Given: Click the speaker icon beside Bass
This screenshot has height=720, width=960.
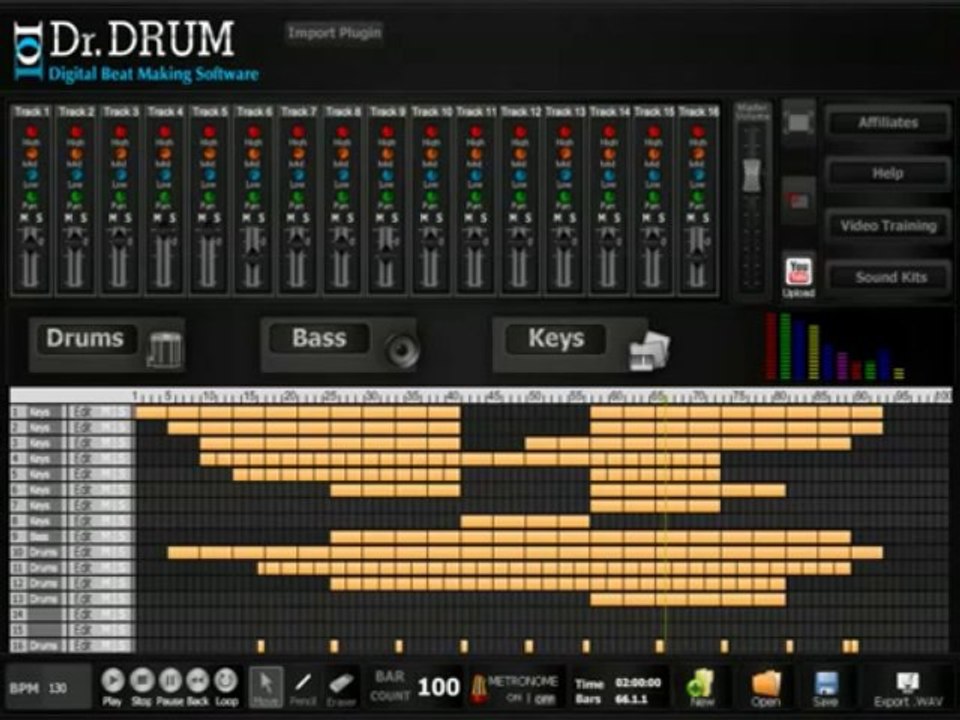Looking at the screenshot, I should (402, 350).
